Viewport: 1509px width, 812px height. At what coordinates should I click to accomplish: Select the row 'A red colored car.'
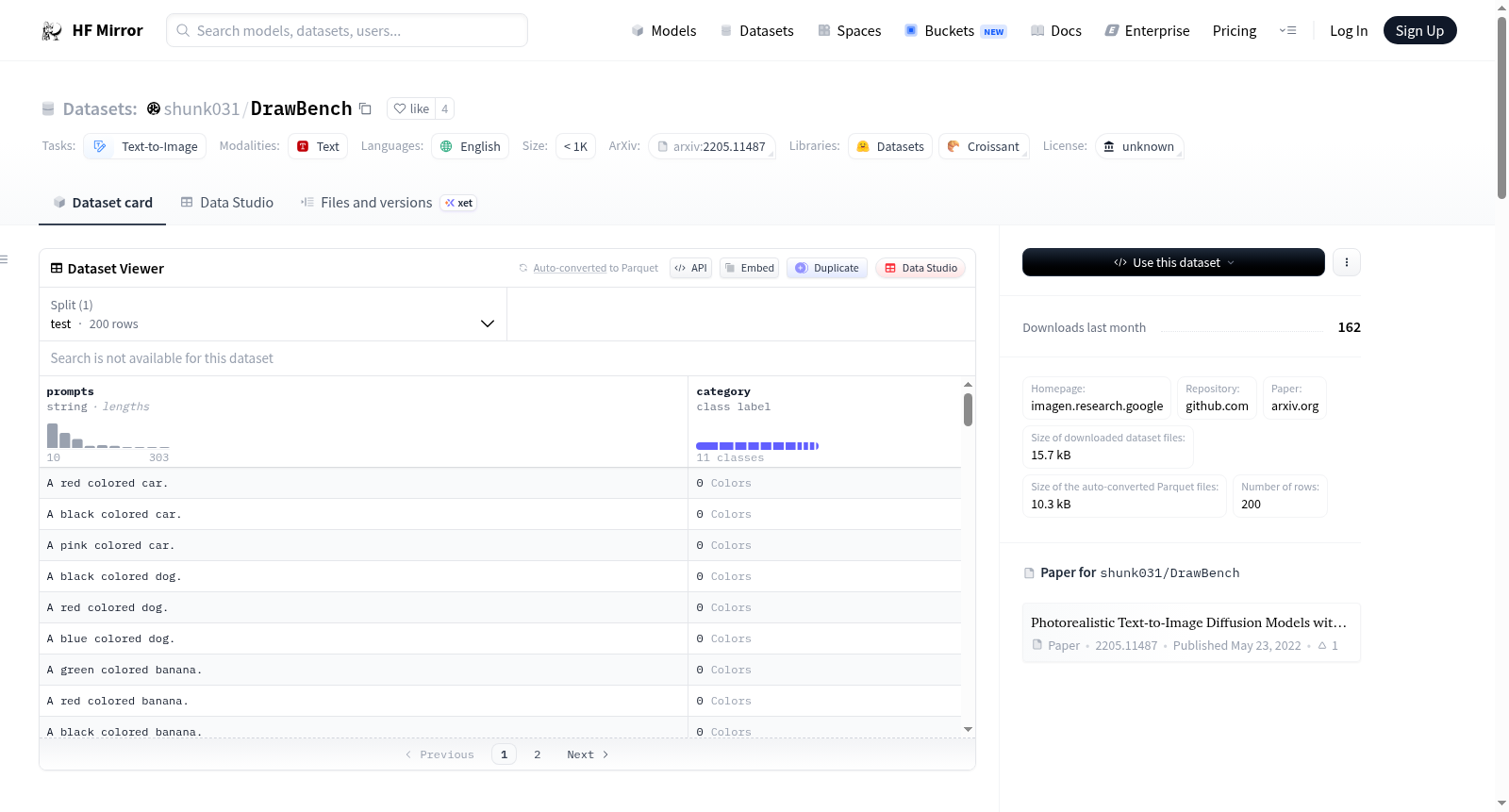500,483
